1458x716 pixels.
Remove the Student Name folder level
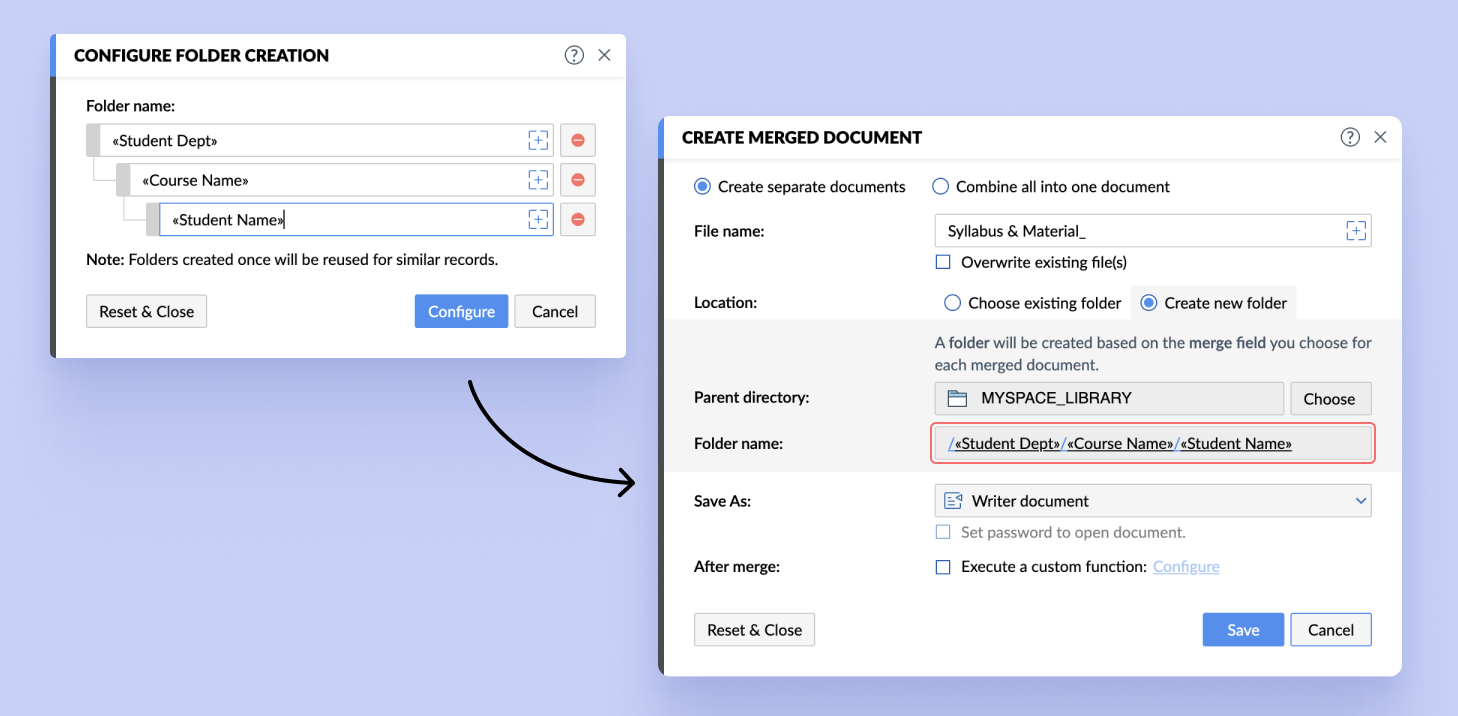coord(577,220)
